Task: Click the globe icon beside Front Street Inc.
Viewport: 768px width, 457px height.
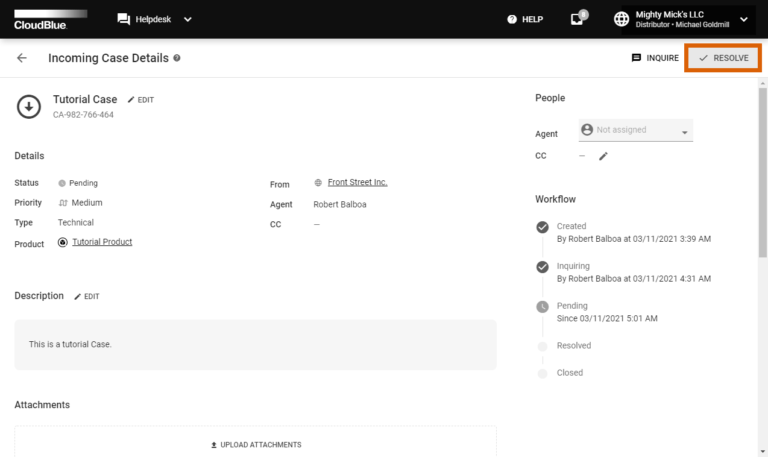Action: pyautogui.click(x=318, y=183)
